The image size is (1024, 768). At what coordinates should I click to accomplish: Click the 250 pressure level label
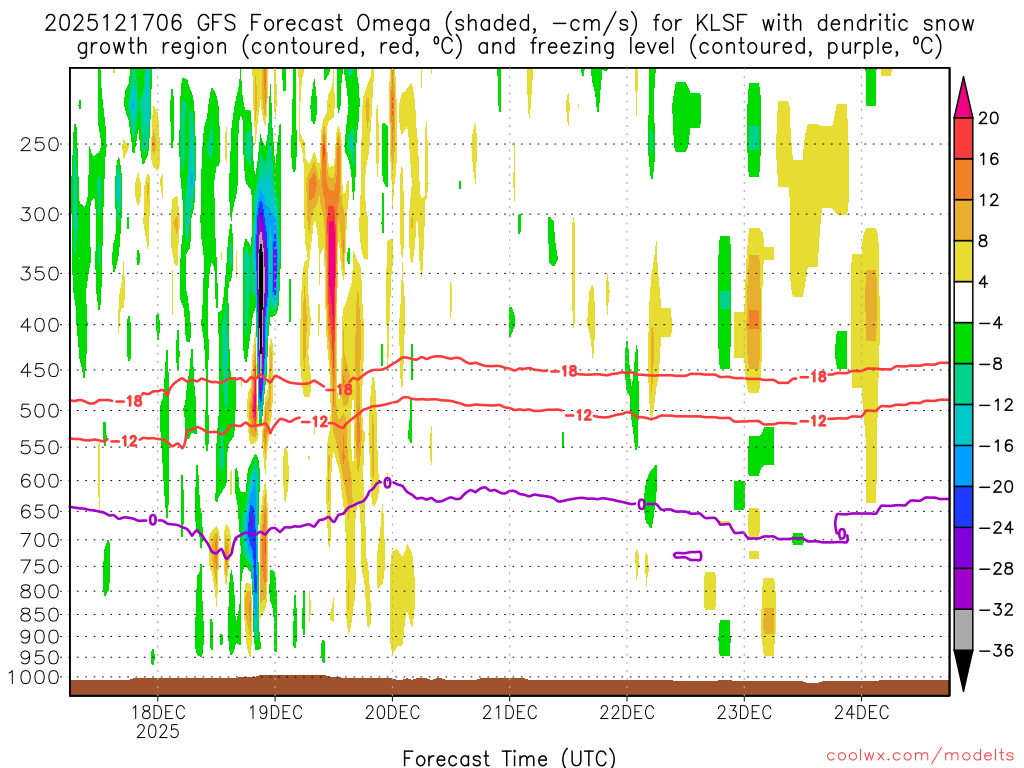pos(40,144)
